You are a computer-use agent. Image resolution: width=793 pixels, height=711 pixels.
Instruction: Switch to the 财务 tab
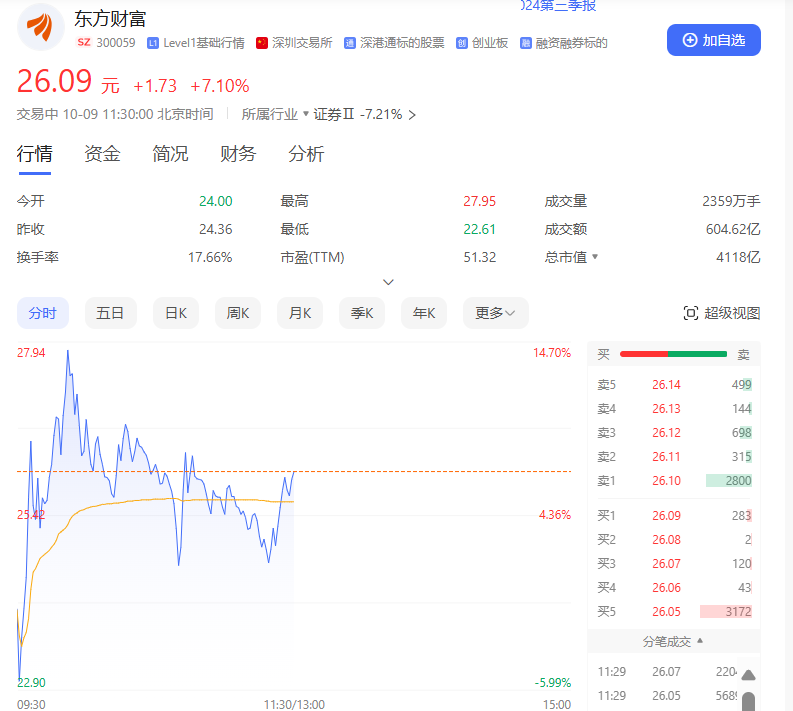[x=238, y=154]
